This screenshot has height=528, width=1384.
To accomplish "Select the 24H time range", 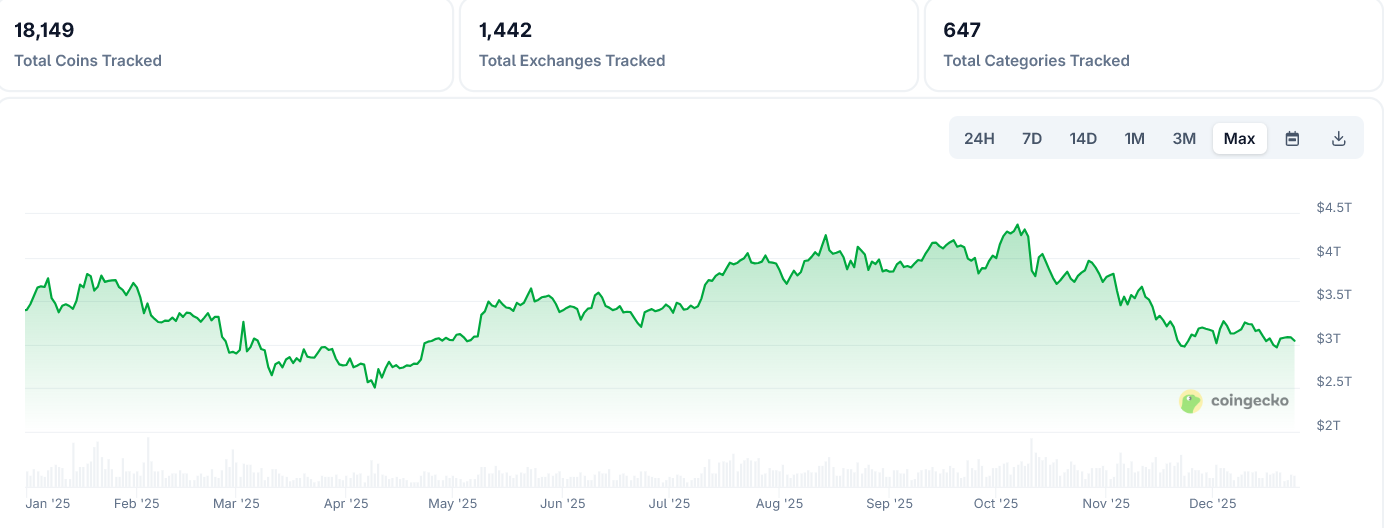I will click(979, 138).
